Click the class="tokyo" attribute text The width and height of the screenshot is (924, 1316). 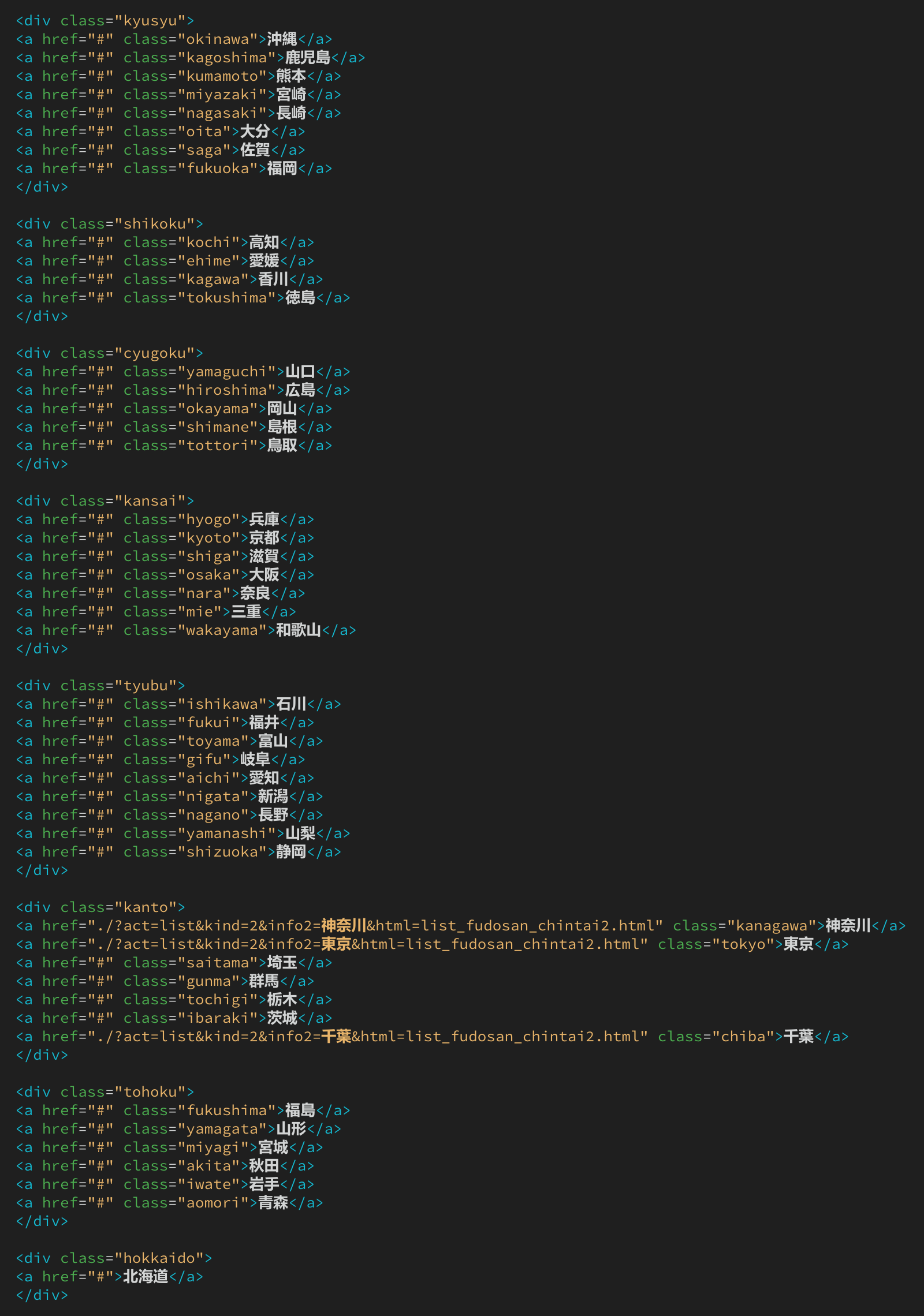click(716, 944)
